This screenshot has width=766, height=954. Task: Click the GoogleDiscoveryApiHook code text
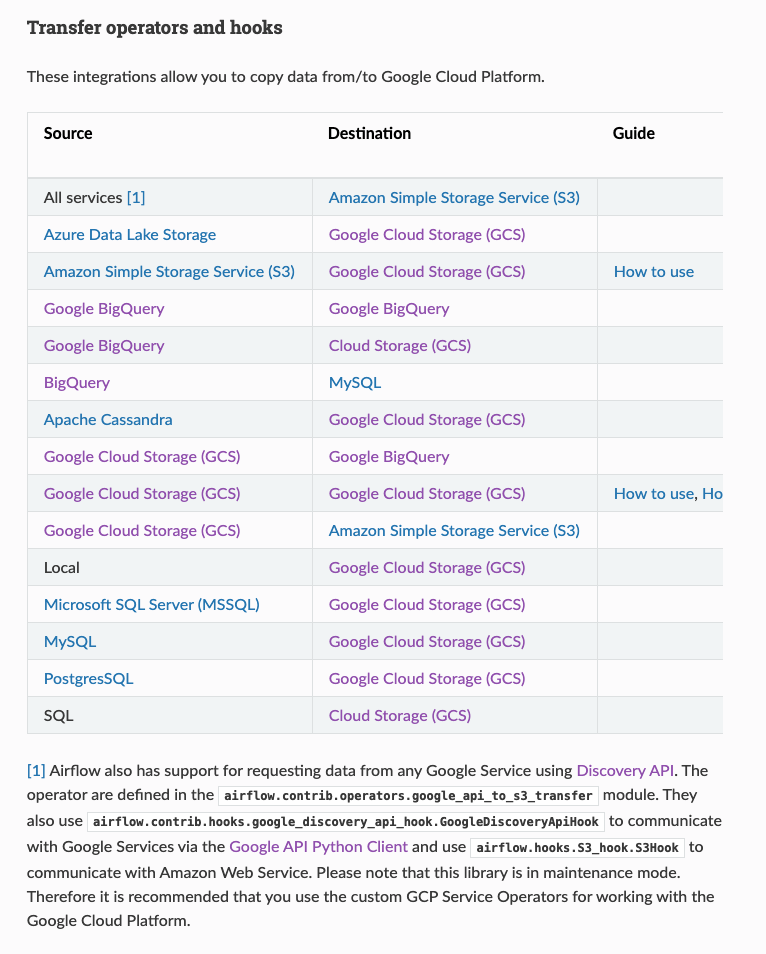[346, 822]
